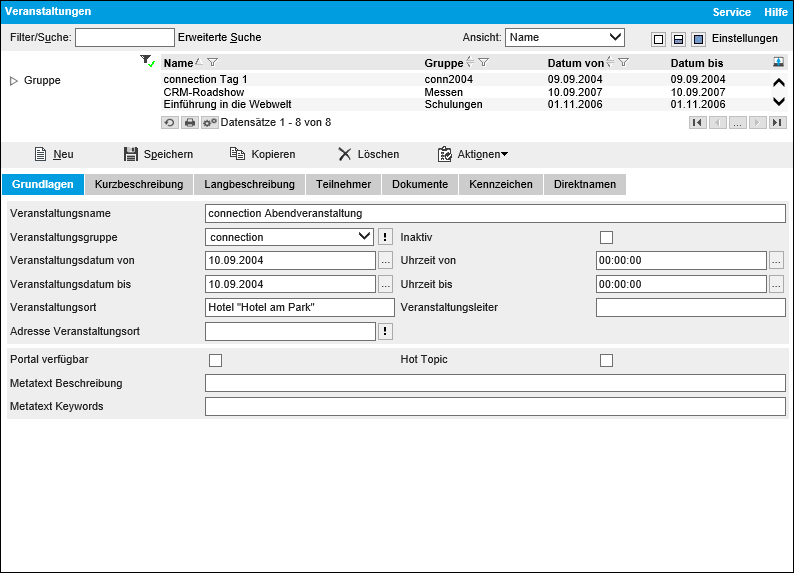Open the Teilnehmer tab
This screenshot has height=573, width=794.
pos(343,184)
